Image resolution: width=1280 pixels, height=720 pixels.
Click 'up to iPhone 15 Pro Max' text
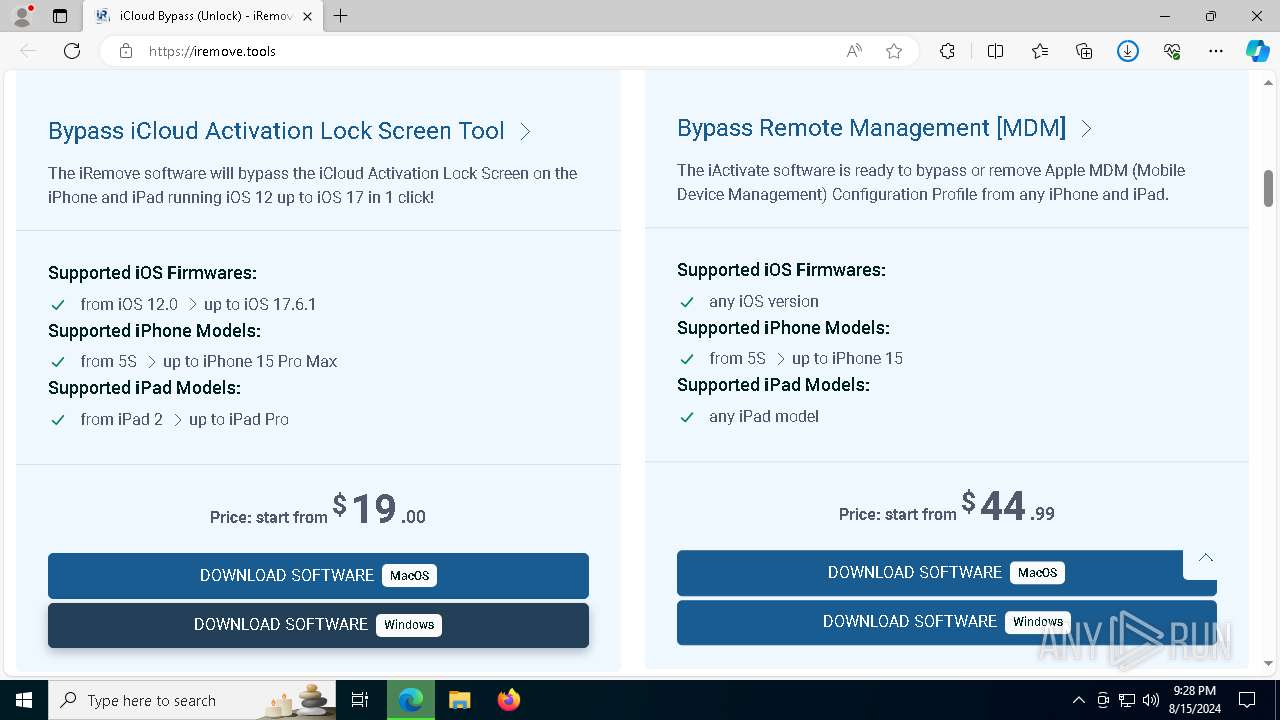(250, 361)
